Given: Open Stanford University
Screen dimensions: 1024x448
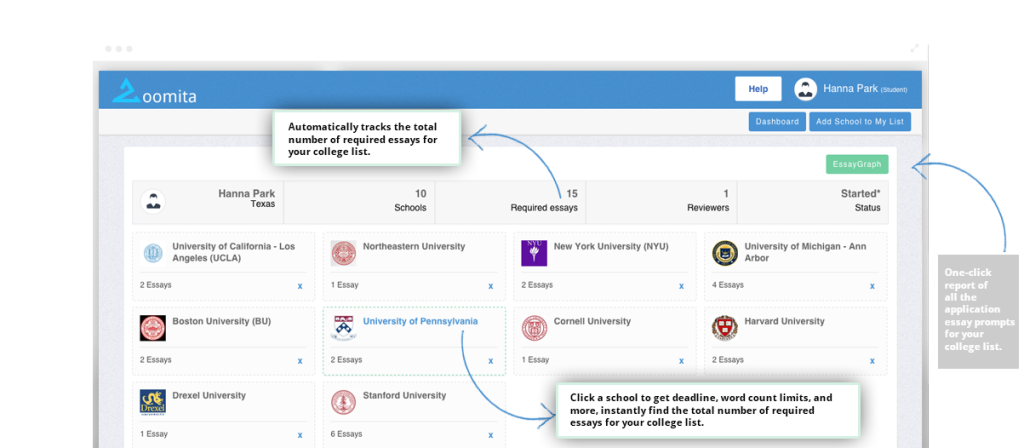Looking at the screenshot, I should (x=404, y=395).
